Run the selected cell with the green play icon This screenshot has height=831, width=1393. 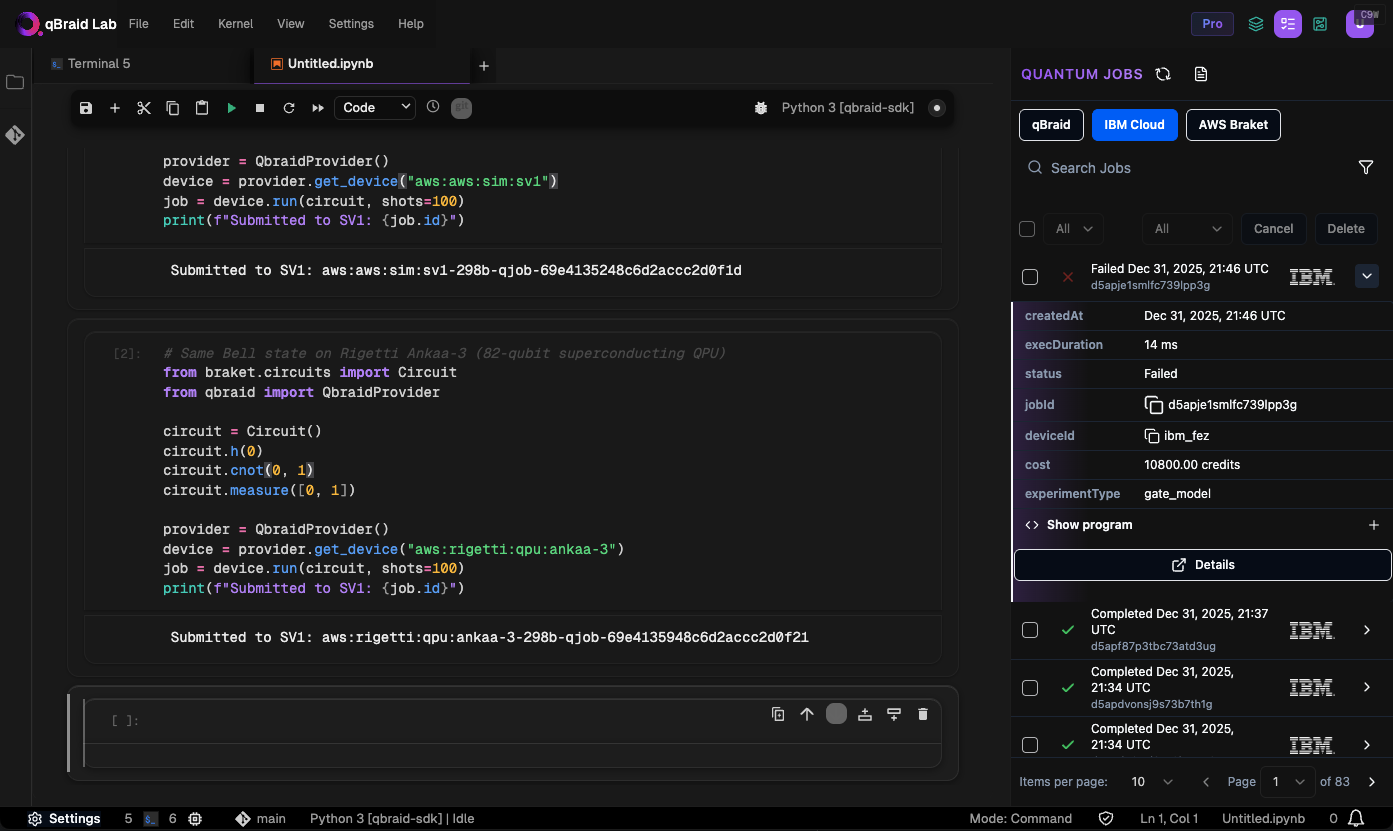coord(231,108)
